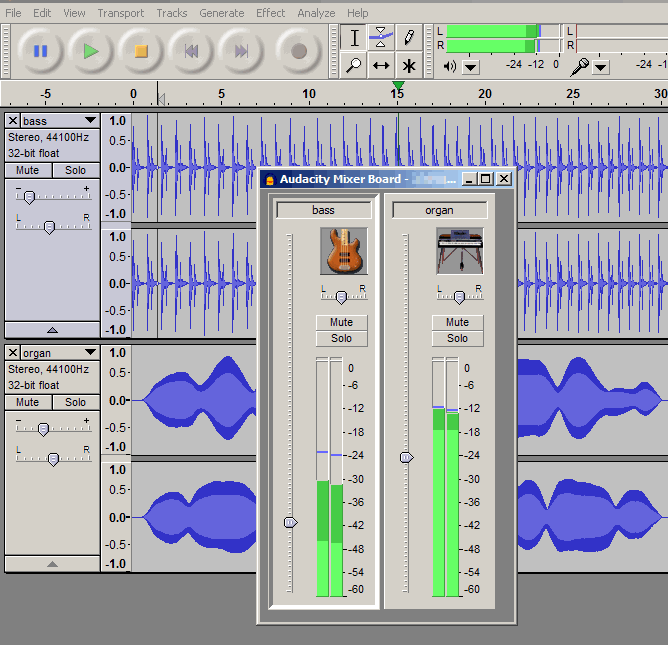
Task: Toggle Mute on organ in Mixer Board
Action: [x=457, y=322]
